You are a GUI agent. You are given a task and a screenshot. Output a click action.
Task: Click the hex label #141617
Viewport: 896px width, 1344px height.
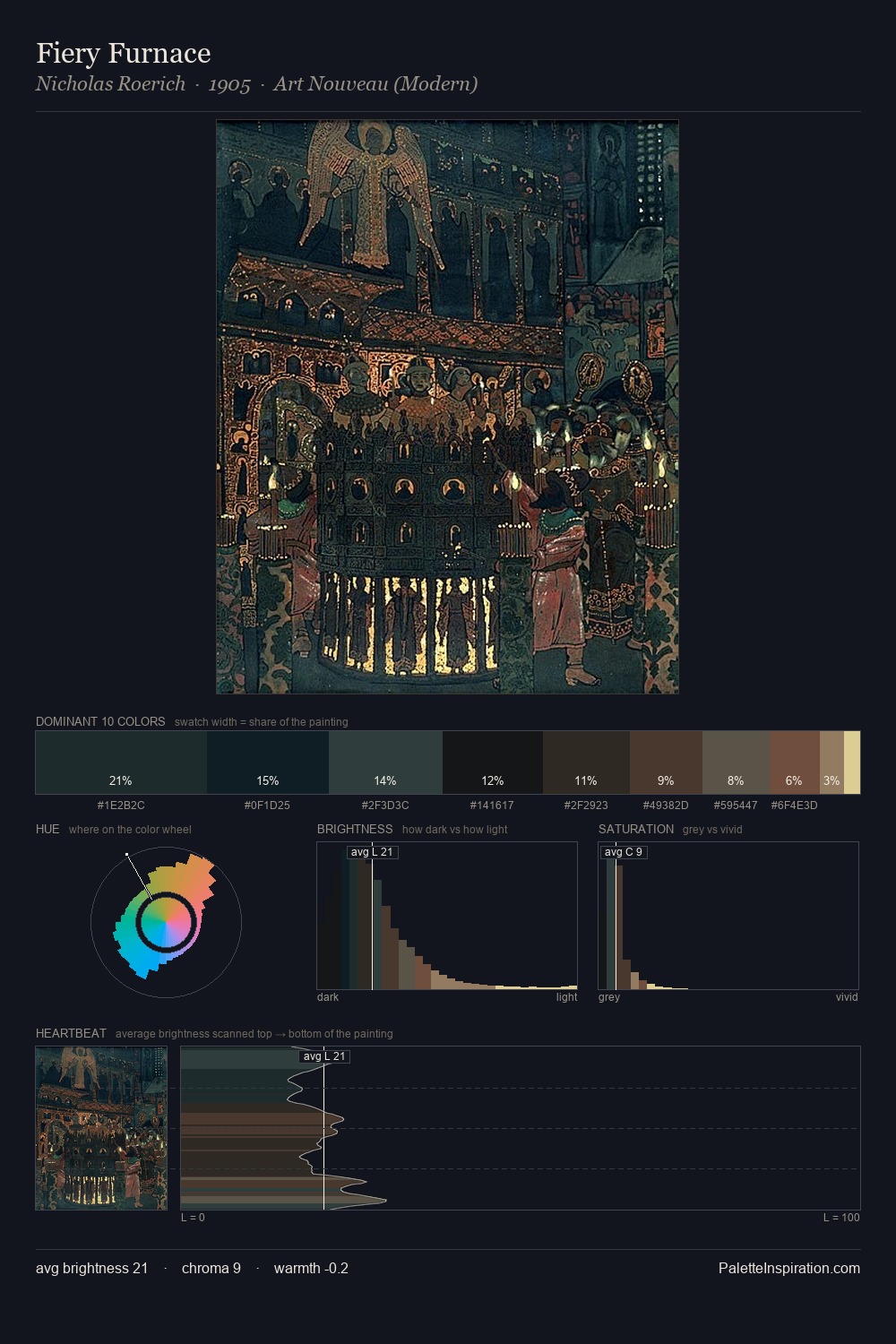(492, 805)
